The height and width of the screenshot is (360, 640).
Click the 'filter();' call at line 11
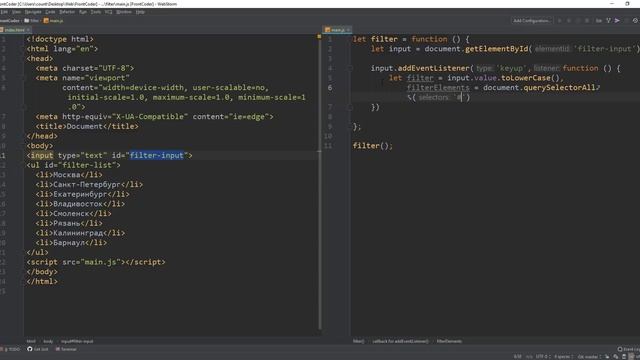(x=373, y=146)
